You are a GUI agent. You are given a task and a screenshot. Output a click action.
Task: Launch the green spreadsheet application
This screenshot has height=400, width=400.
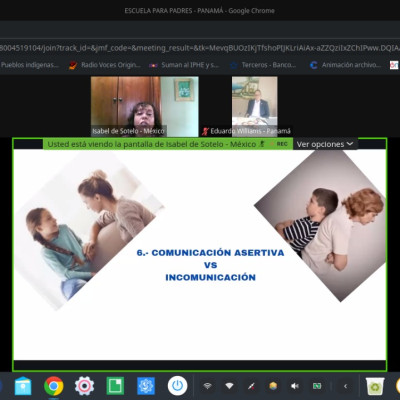click(x=115, y=386)
